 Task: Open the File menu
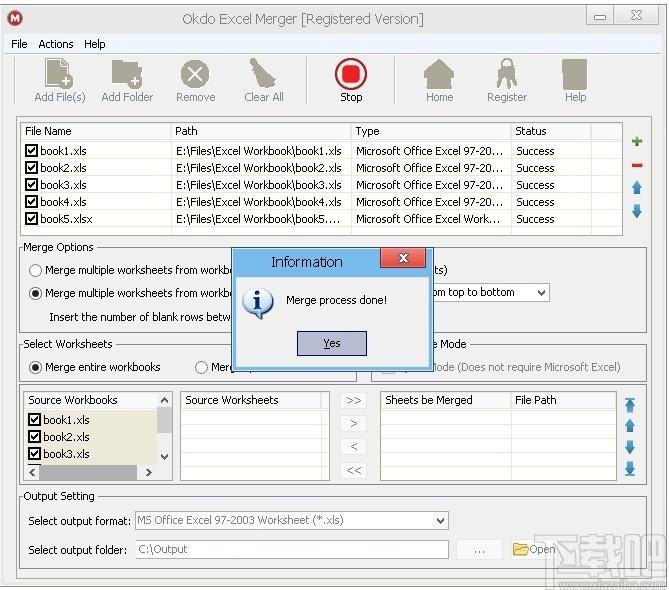click(x=19, y=44)
